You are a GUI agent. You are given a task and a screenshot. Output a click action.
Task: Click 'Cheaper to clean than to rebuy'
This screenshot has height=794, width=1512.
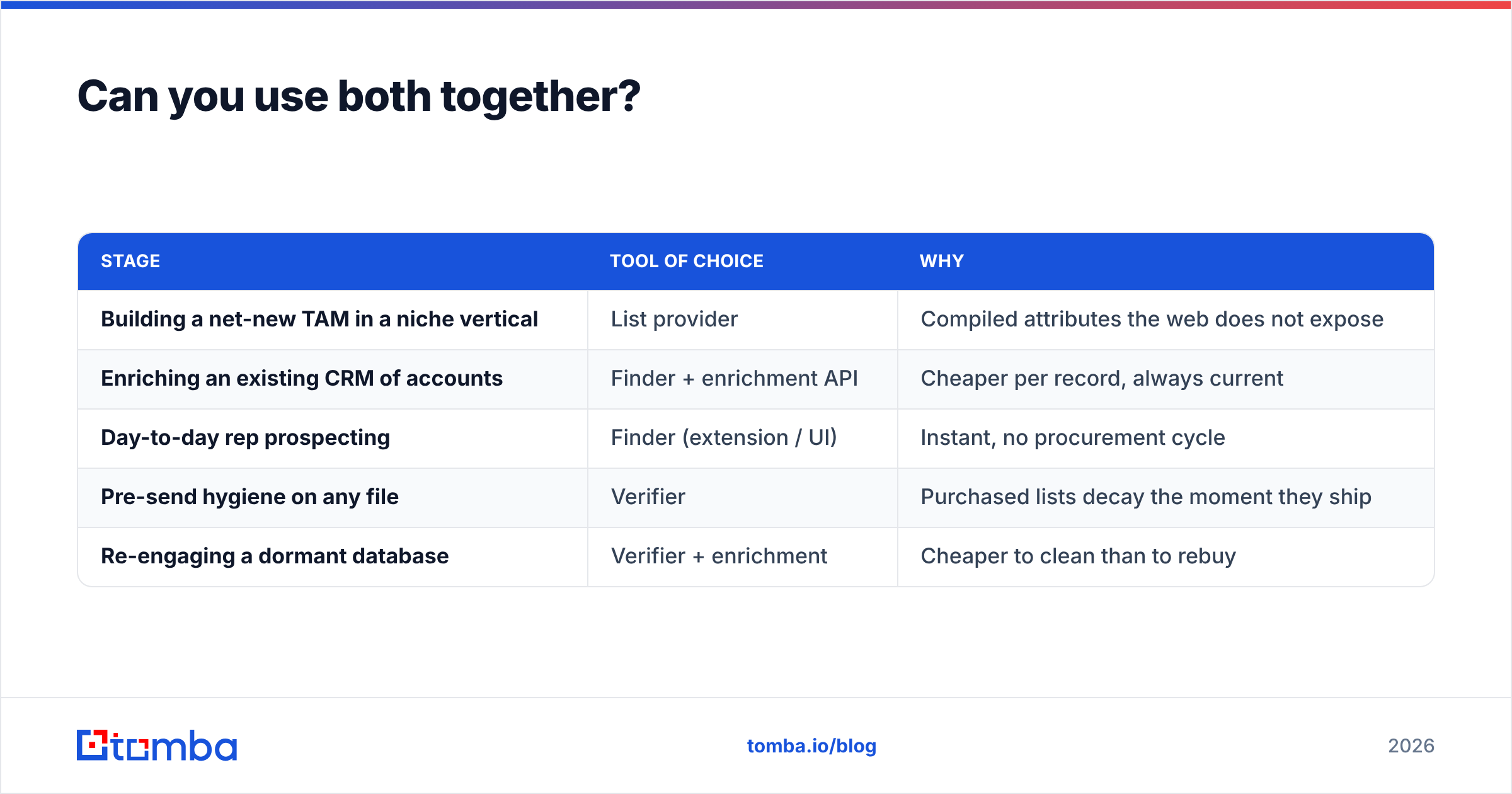click(x=1078, y=556)
